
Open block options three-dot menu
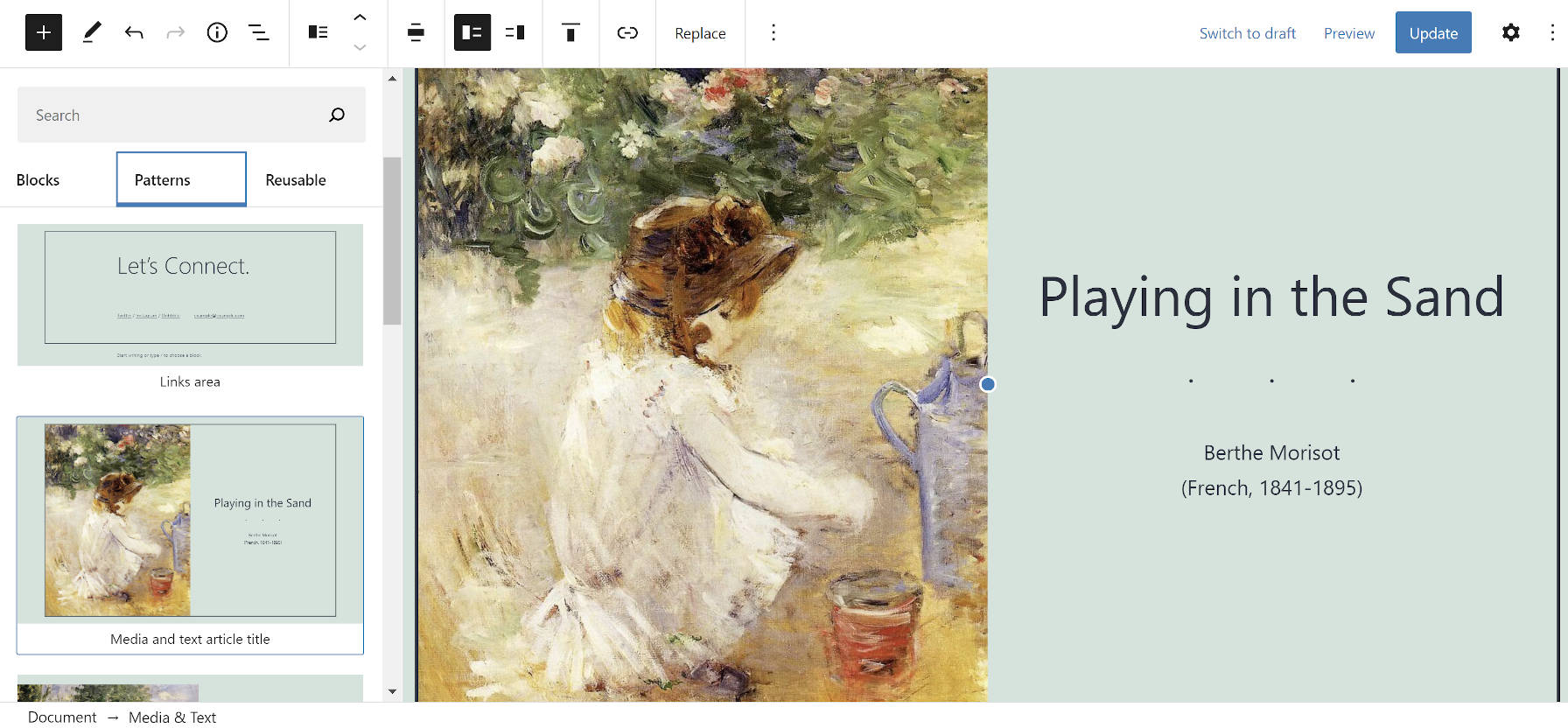point(773,33)
